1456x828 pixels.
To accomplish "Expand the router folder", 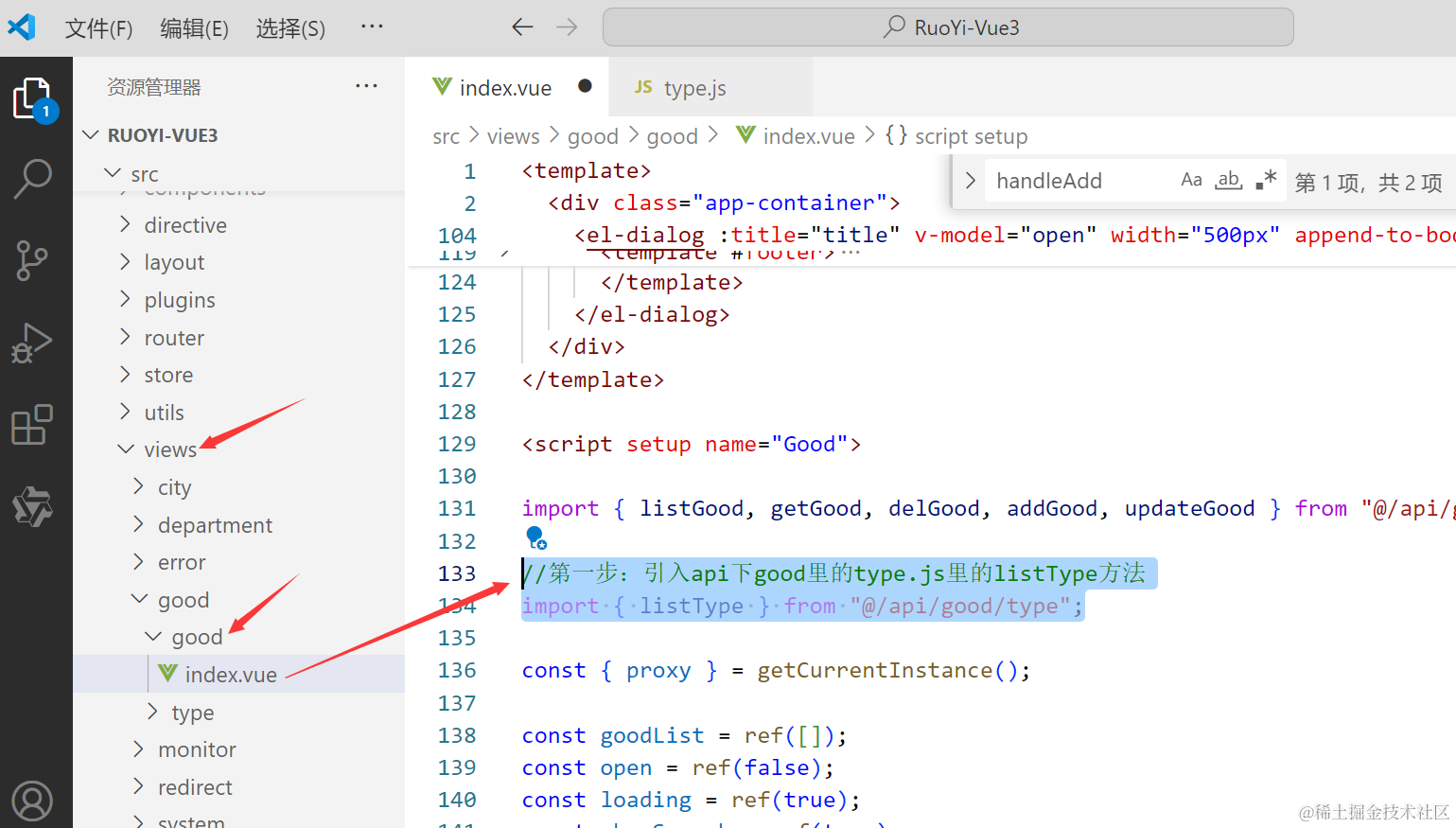I will [x=174, y=338].
